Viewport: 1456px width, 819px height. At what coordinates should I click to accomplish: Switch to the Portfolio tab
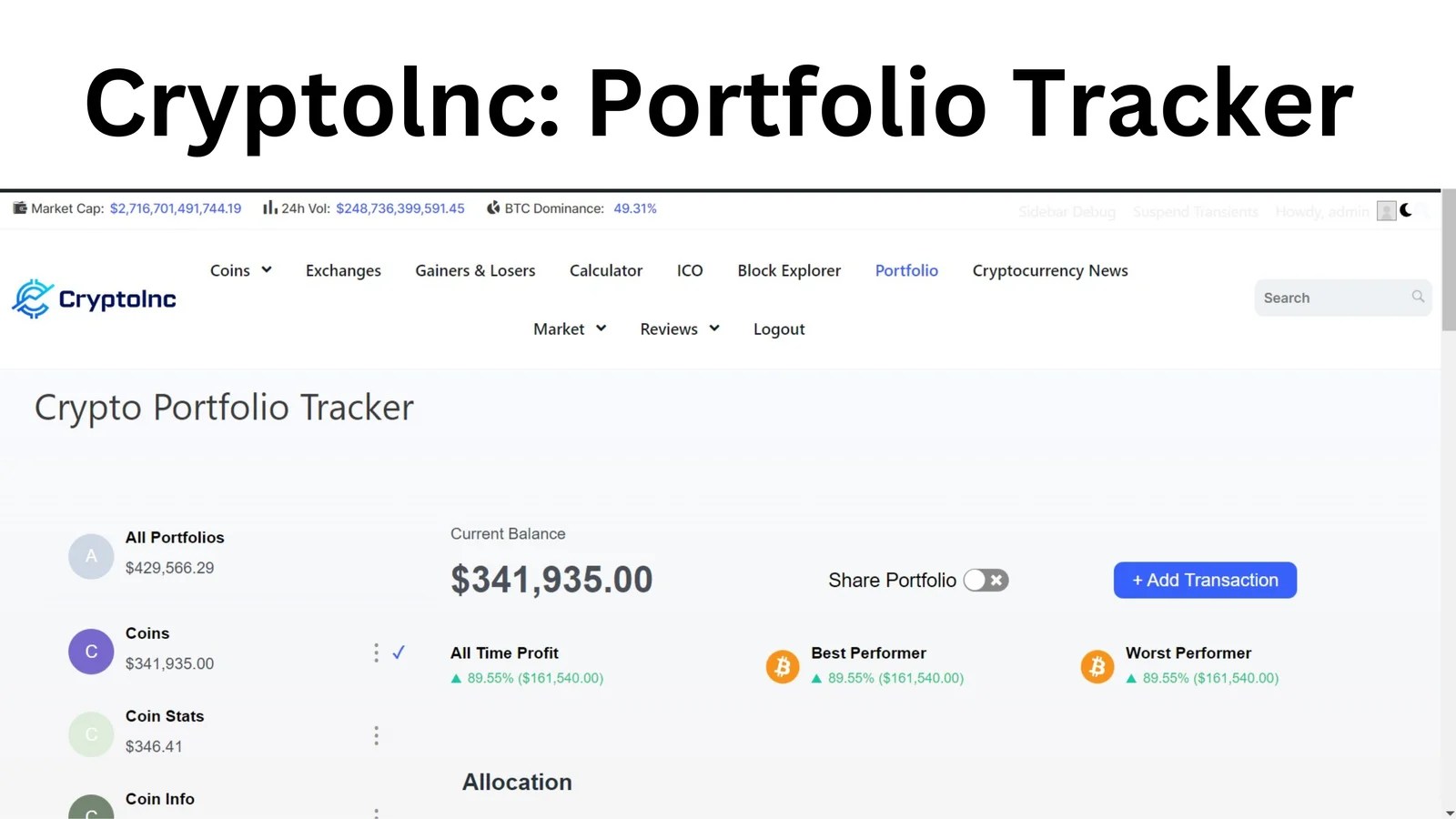coord(906,270)
